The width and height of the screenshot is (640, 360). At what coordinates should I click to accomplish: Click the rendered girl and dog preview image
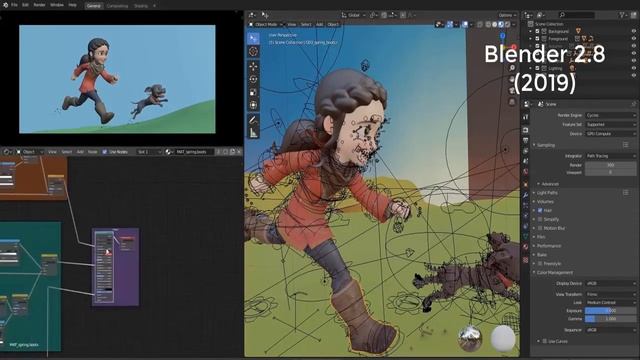117,79
